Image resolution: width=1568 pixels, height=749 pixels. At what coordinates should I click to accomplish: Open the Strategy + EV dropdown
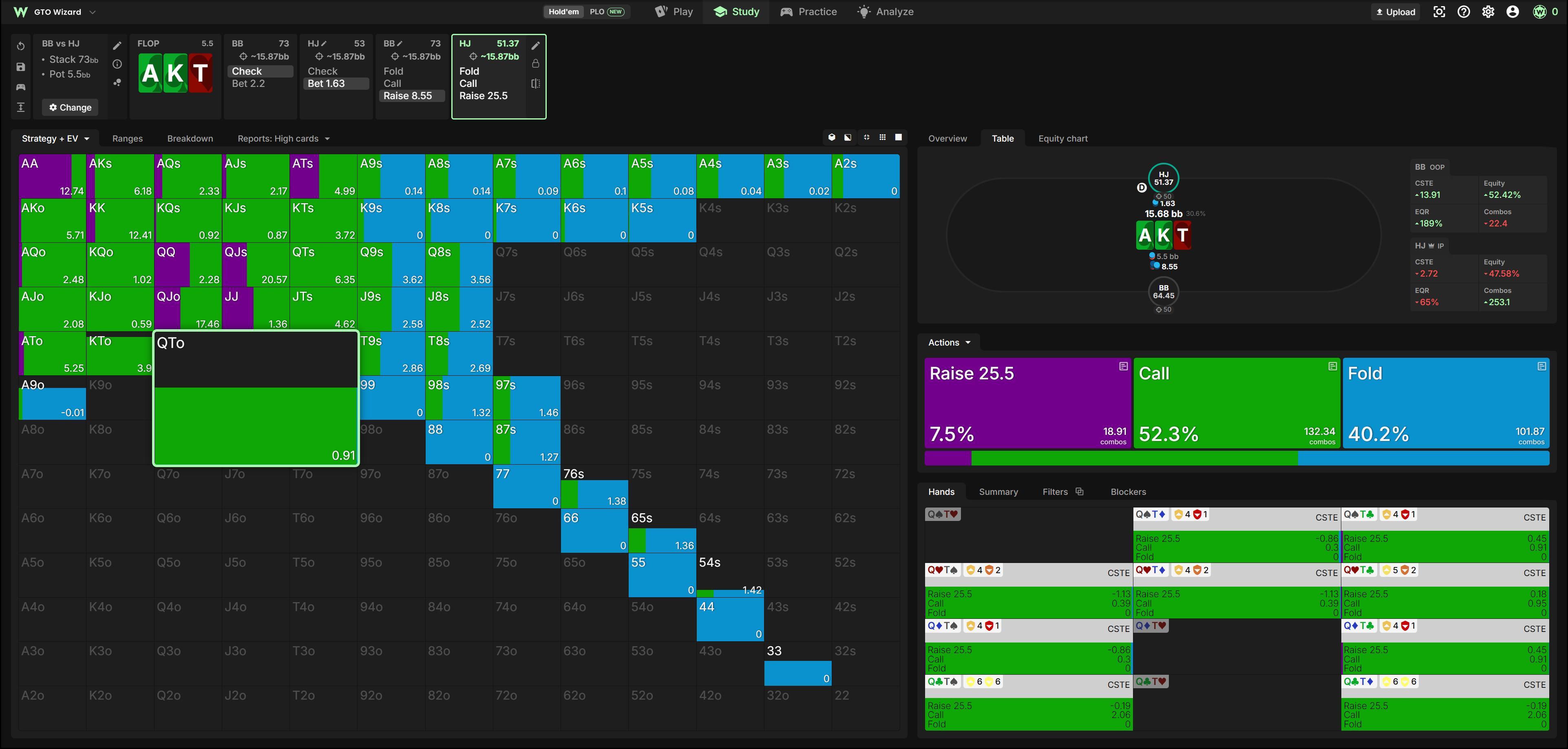click(55, 138)
